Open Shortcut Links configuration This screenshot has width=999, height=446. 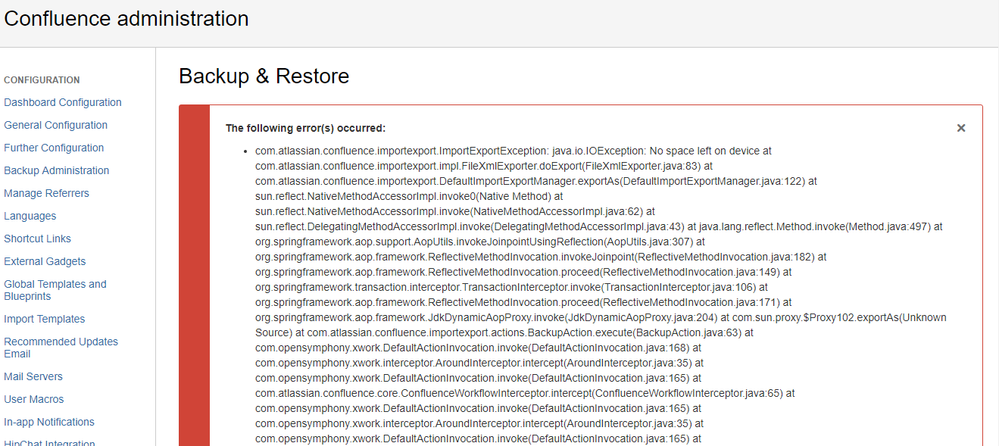tap(38, 239)
